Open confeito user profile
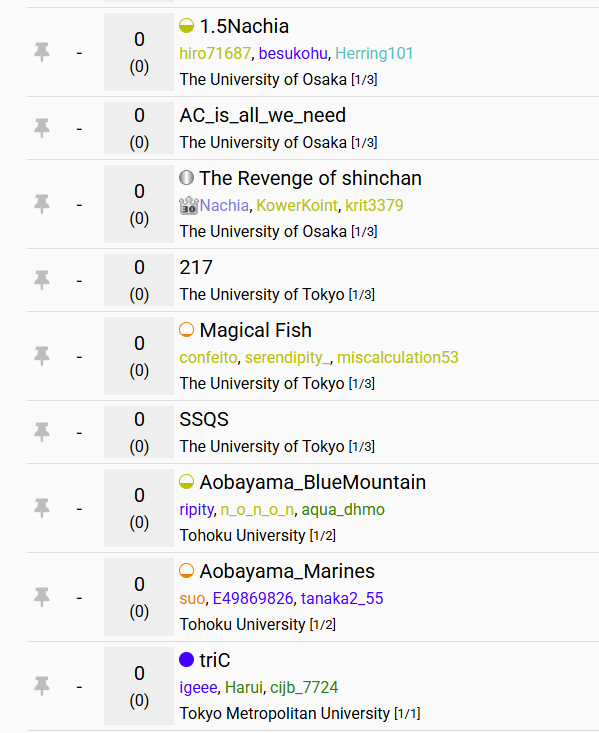This screenshot has width=599, height=733. [209, 357]
